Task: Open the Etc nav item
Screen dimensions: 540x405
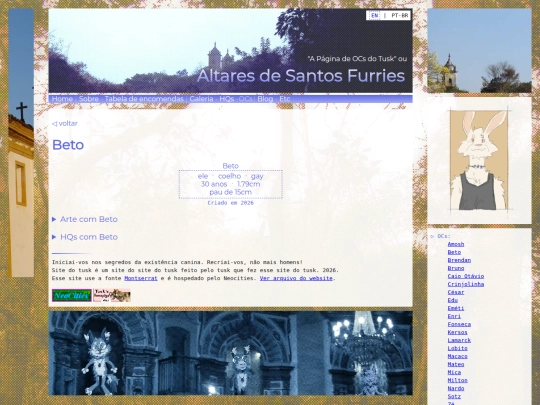Action: pyautogui.click(x=284, y=99)
